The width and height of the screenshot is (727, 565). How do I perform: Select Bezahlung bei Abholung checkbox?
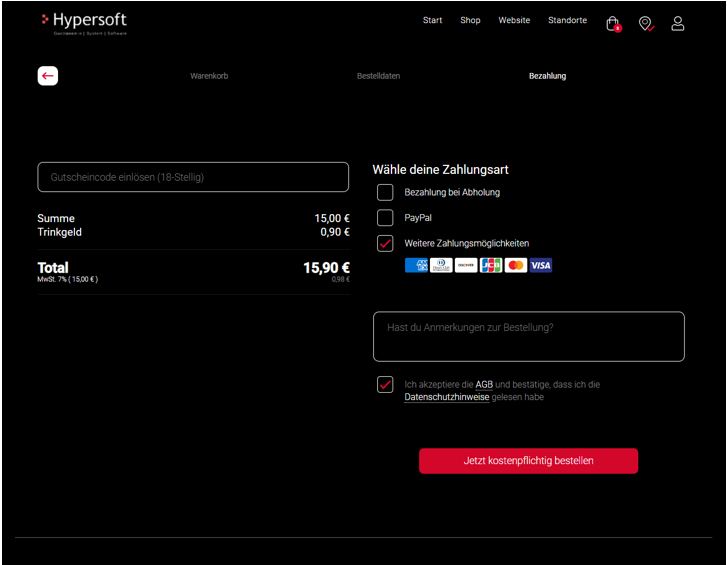tap(385, 192)
